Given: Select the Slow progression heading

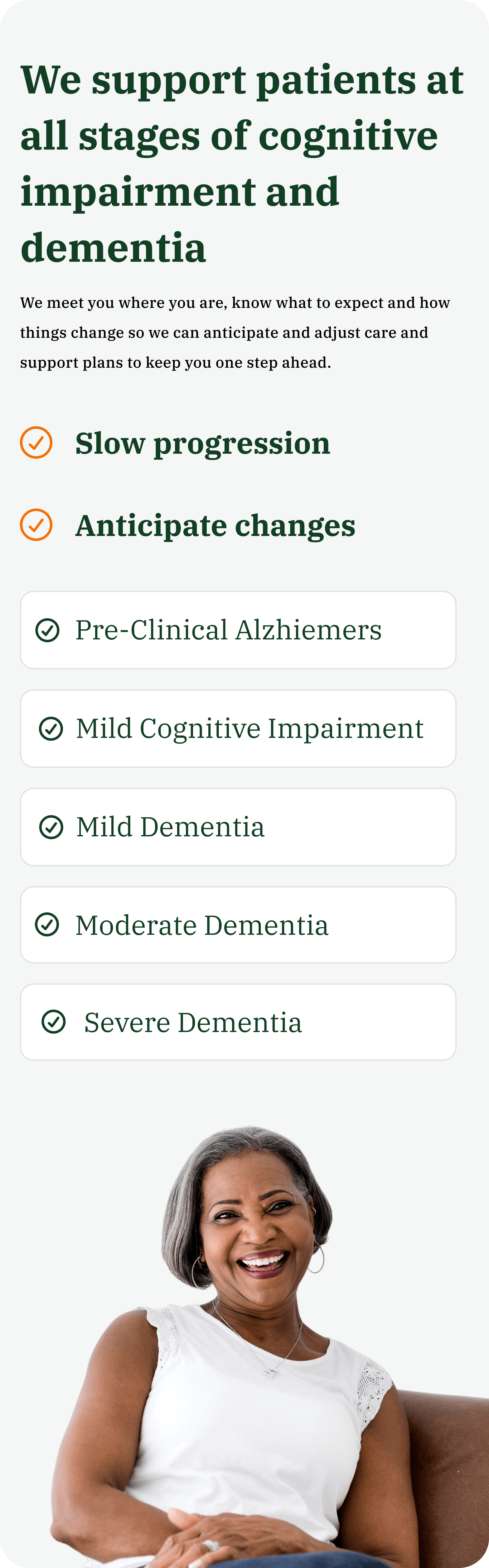Looking at the screenshot, I should pos(202,443).
